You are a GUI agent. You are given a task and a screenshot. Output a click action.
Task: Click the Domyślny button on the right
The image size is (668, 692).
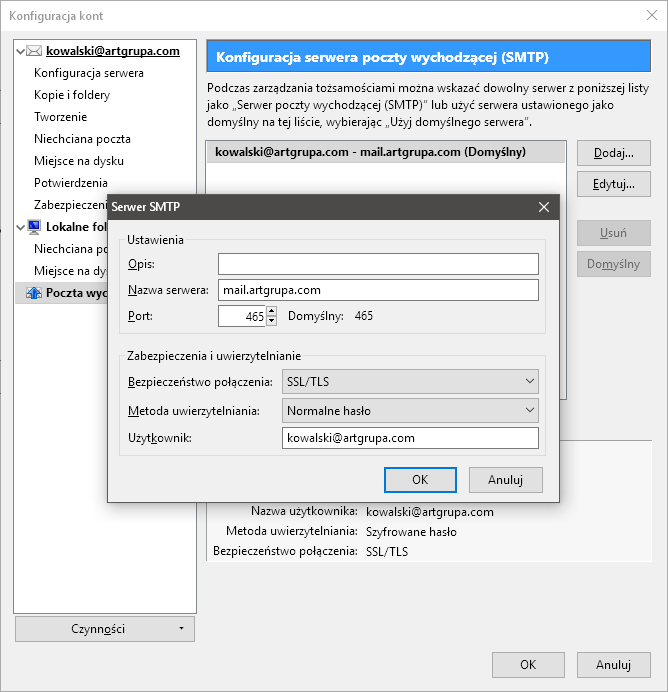tap(614, 264)
